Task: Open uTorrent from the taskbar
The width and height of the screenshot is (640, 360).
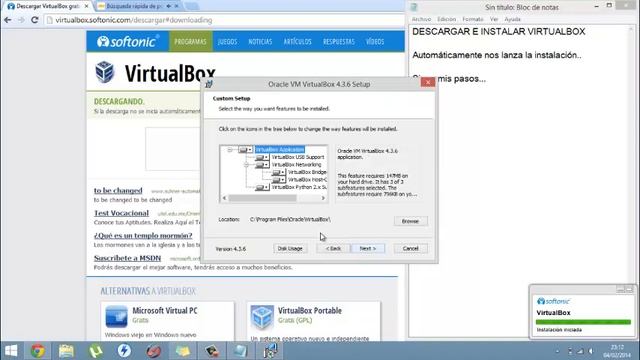Action: (x=96, y=351)
